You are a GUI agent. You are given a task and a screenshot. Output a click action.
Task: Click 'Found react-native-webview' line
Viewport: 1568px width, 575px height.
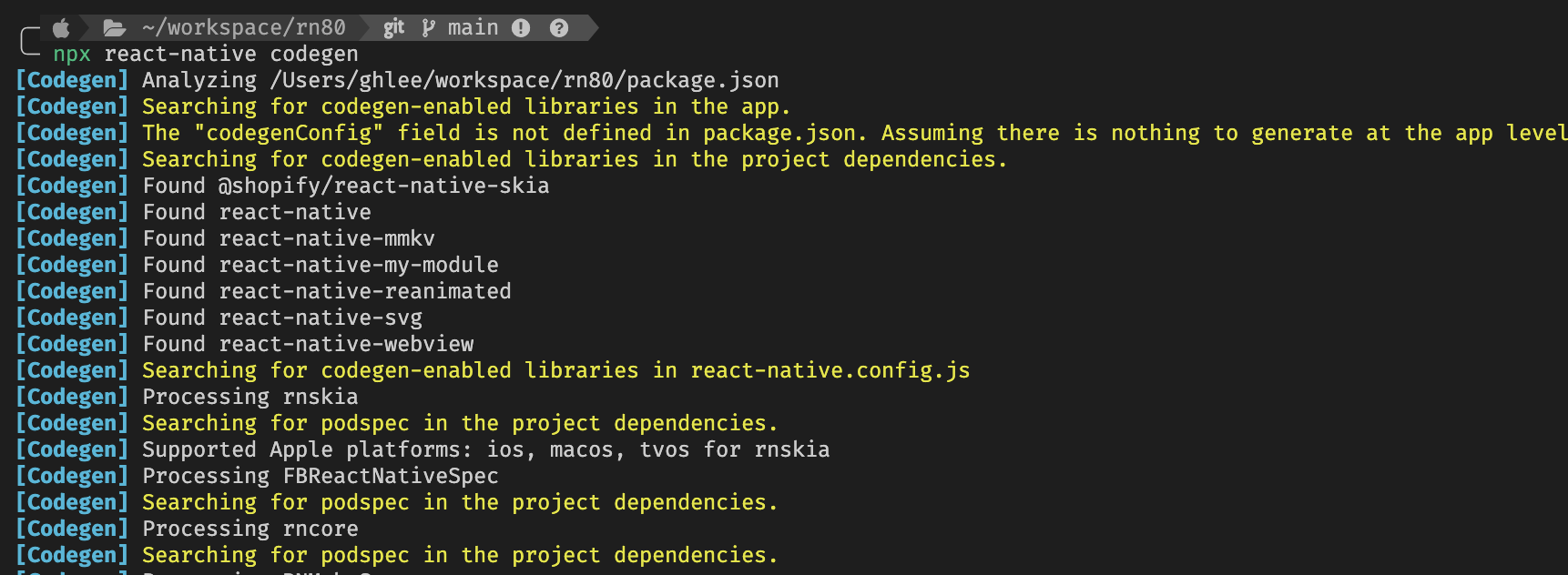(308, 345)
